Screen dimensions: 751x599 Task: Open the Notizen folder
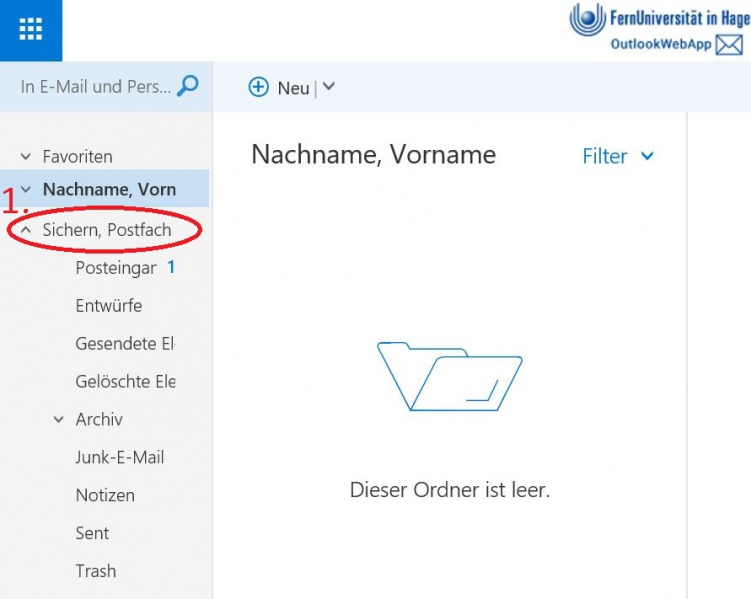105,495
